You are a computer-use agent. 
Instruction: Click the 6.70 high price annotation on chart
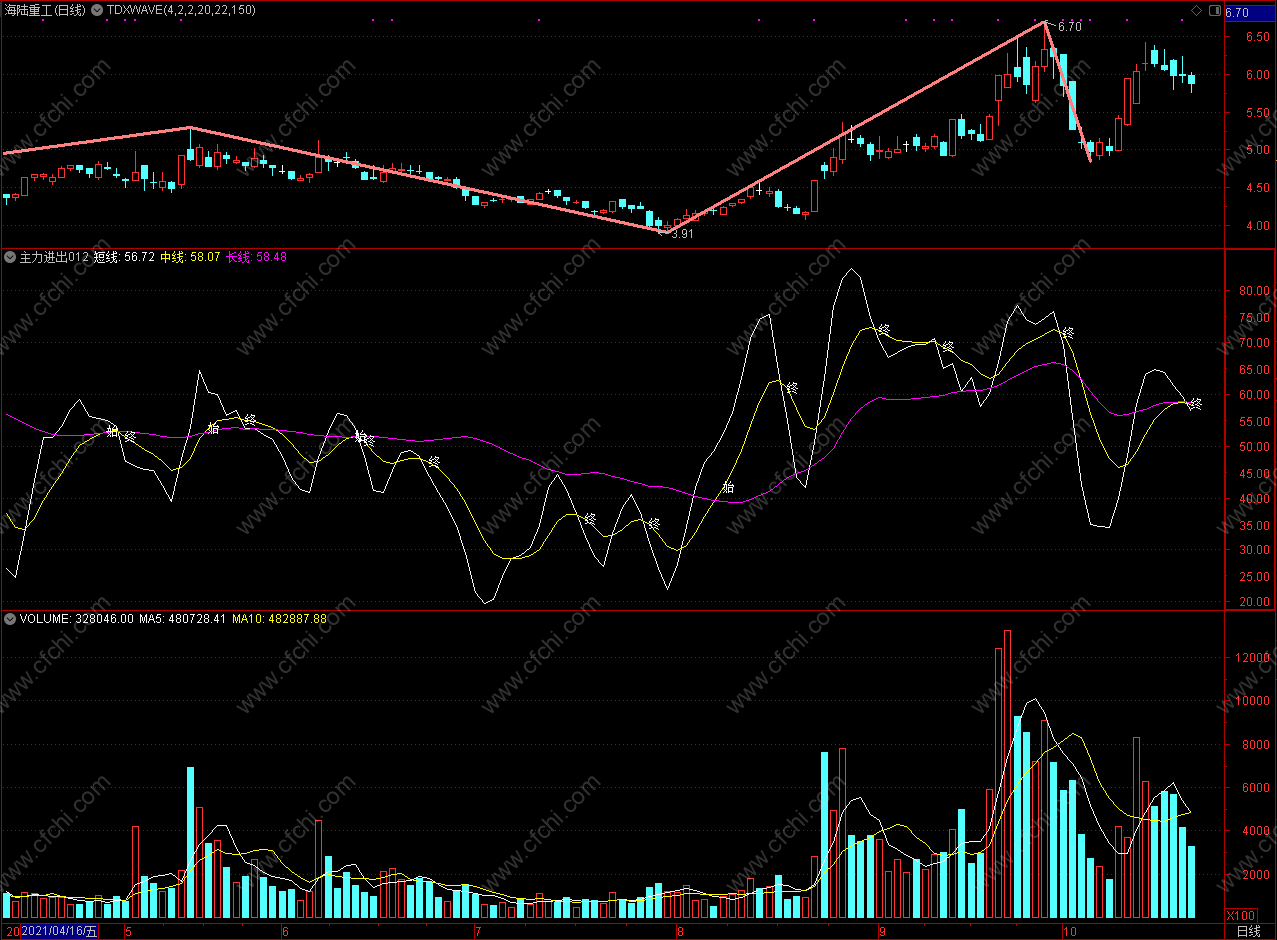click(x=1069, y=26)
